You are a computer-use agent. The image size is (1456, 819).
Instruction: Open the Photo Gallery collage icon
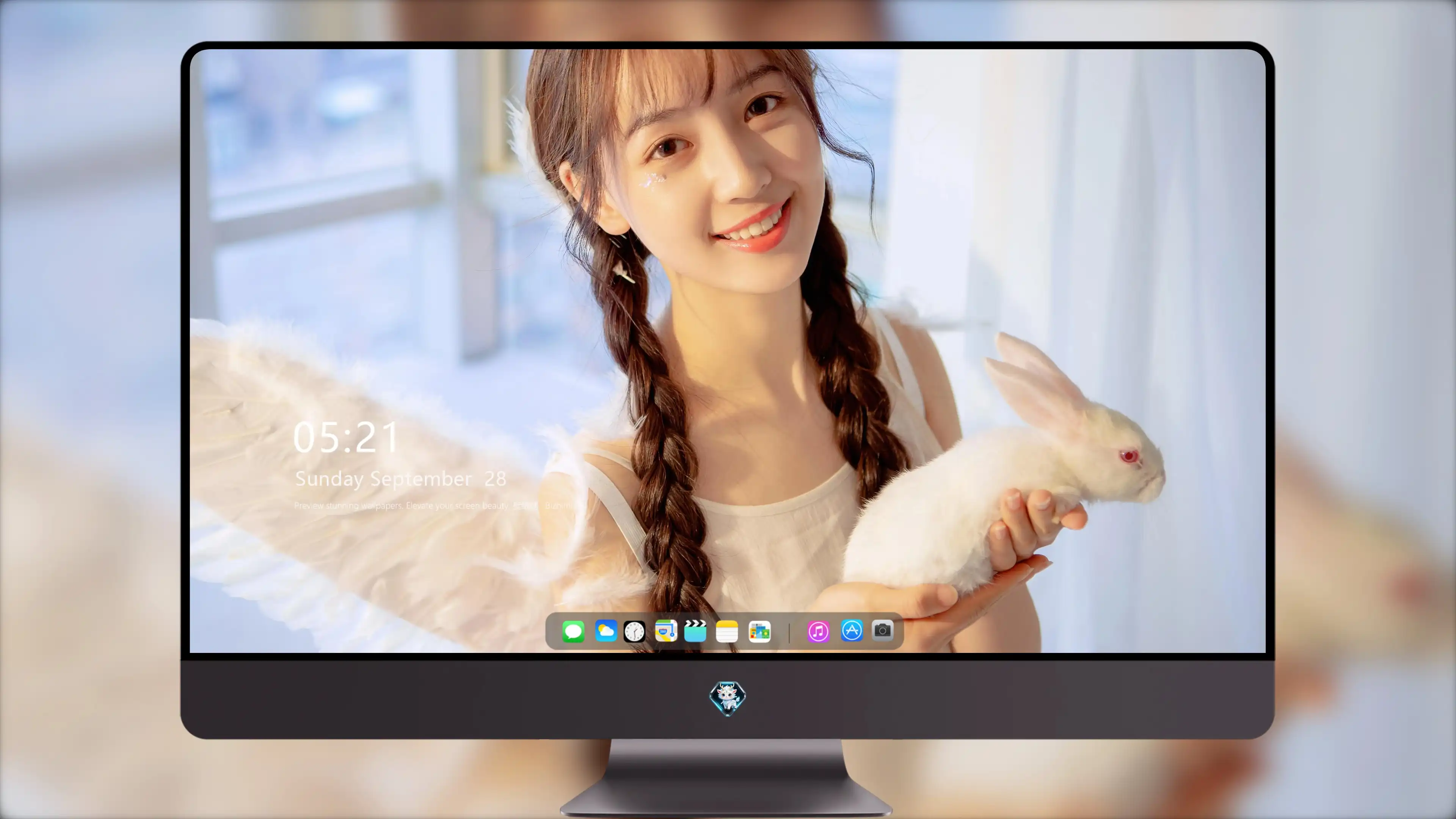(x=759, y=631)
